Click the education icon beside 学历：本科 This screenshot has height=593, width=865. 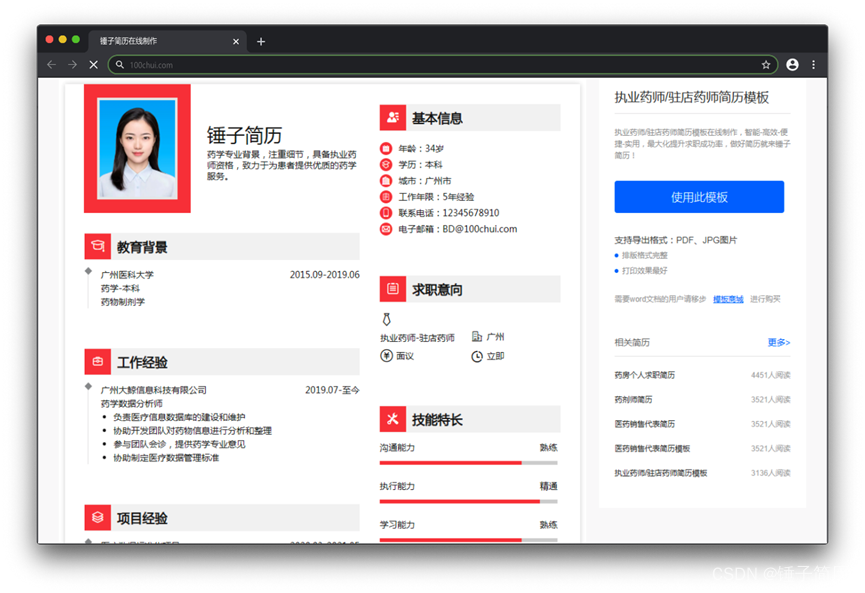pos(386,164)
